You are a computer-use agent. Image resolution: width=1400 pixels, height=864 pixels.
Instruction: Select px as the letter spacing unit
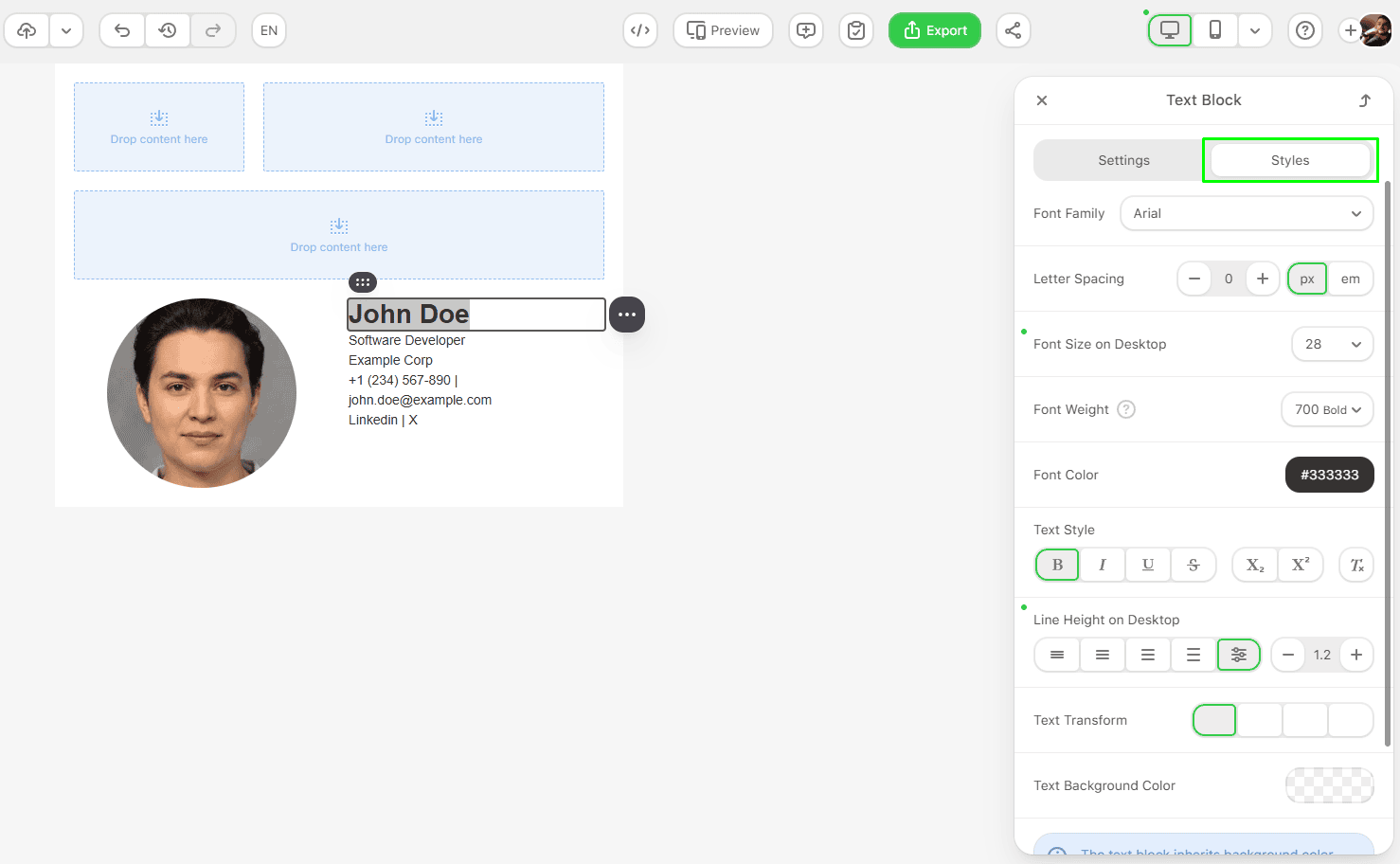point(1307,279)
